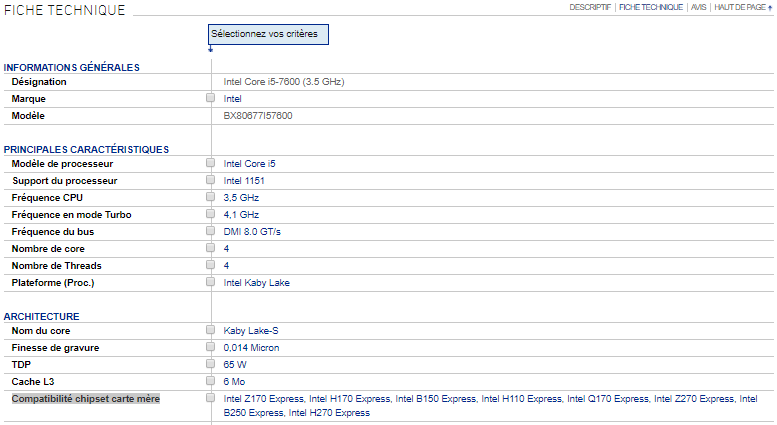Image resolution: width=777 pixels, height=425 pixels.
Task: Click the FICHE TECHNIQUE page title
Action: click(x=65, y=10)
